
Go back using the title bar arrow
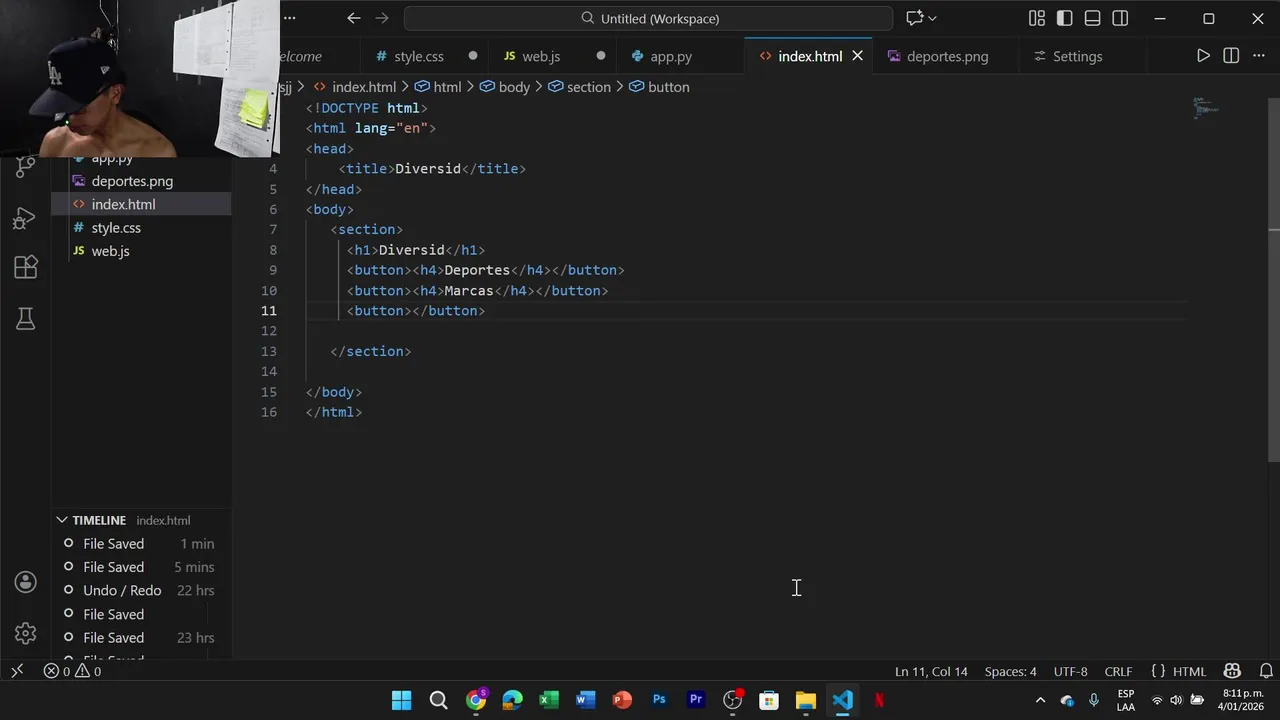point(353,18)
